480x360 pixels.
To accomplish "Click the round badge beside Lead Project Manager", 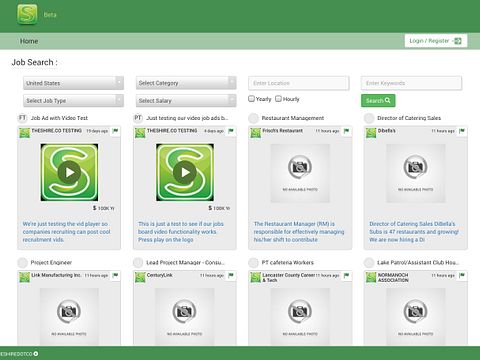I will pyautogui.click(x=138, y=263).
